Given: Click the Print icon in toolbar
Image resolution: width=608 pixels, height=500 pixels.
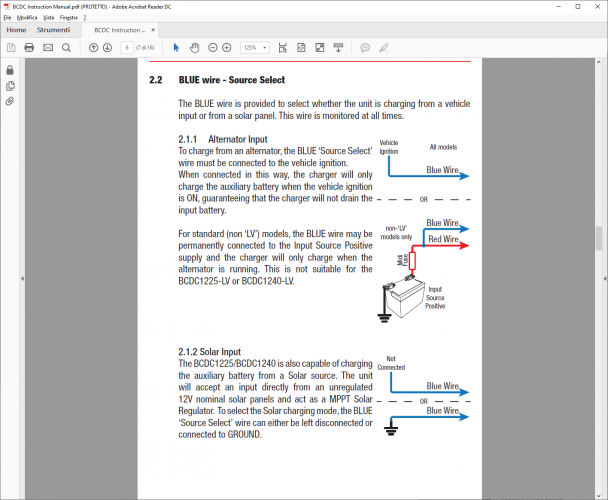Looking at the screenshot, I should click(29, 47).
